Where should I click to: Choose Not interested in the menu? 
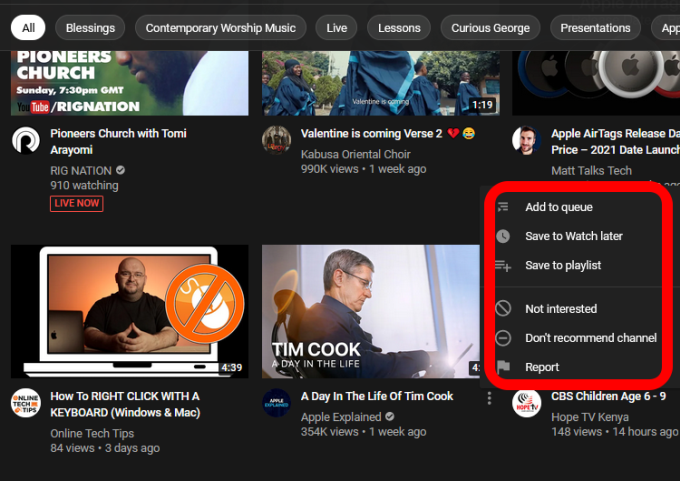pos(560,309)
